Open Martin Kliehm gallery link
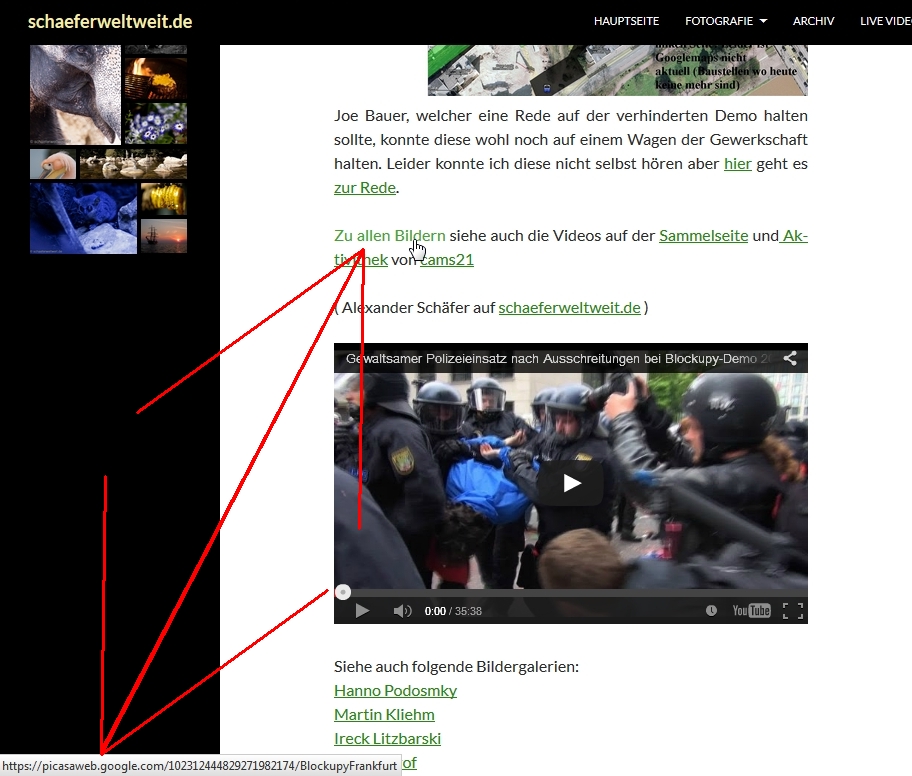The image size is (912, 776). (x=384, y=714)
